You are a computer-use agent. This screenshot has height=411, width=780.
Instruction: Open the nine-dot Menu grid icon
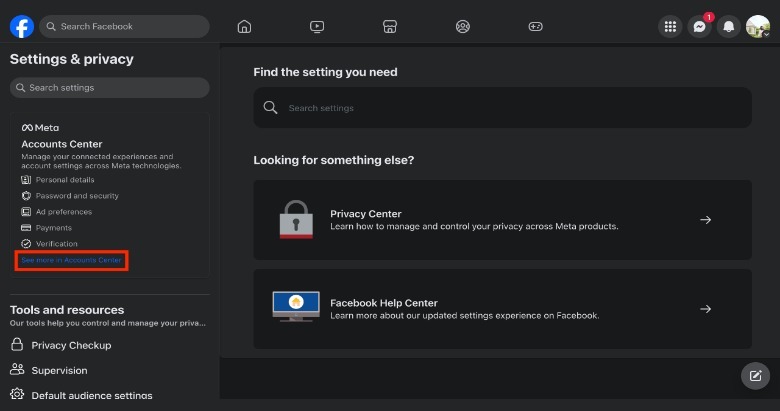(x=670, y=27)
